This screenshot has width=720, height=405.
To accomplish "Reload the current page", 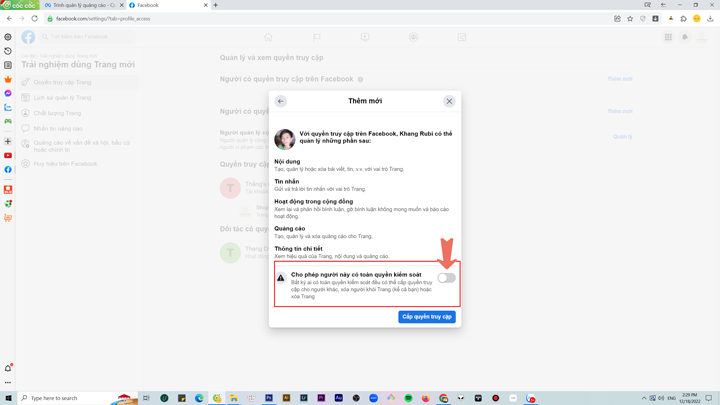I will [x=34, y=19].
